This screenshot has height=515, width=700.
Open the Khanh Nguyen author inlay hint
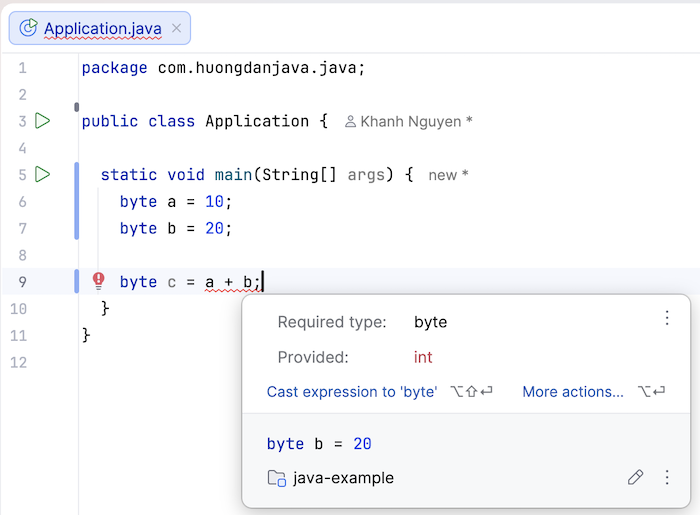click(x=408, y=121)
